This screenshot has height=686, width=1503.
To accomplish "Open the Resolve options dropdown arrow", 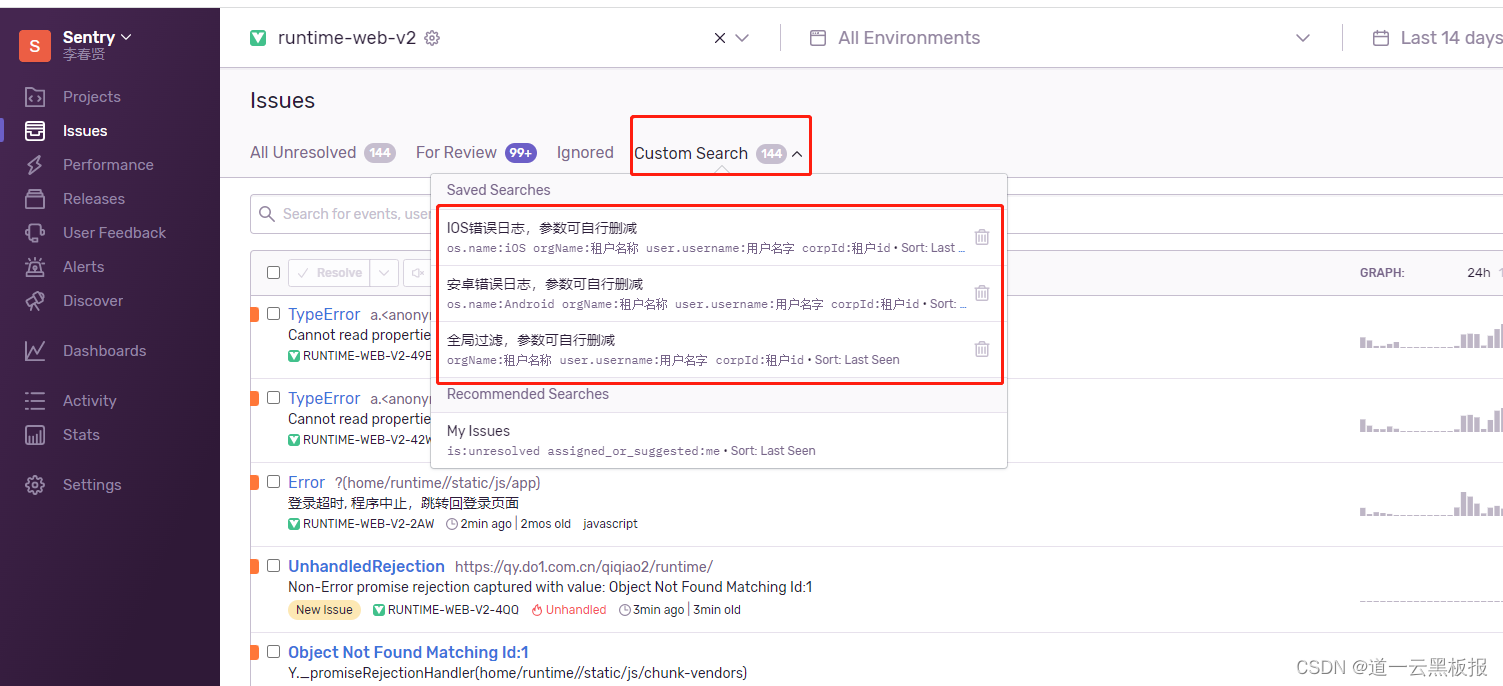I will [384, 273].
